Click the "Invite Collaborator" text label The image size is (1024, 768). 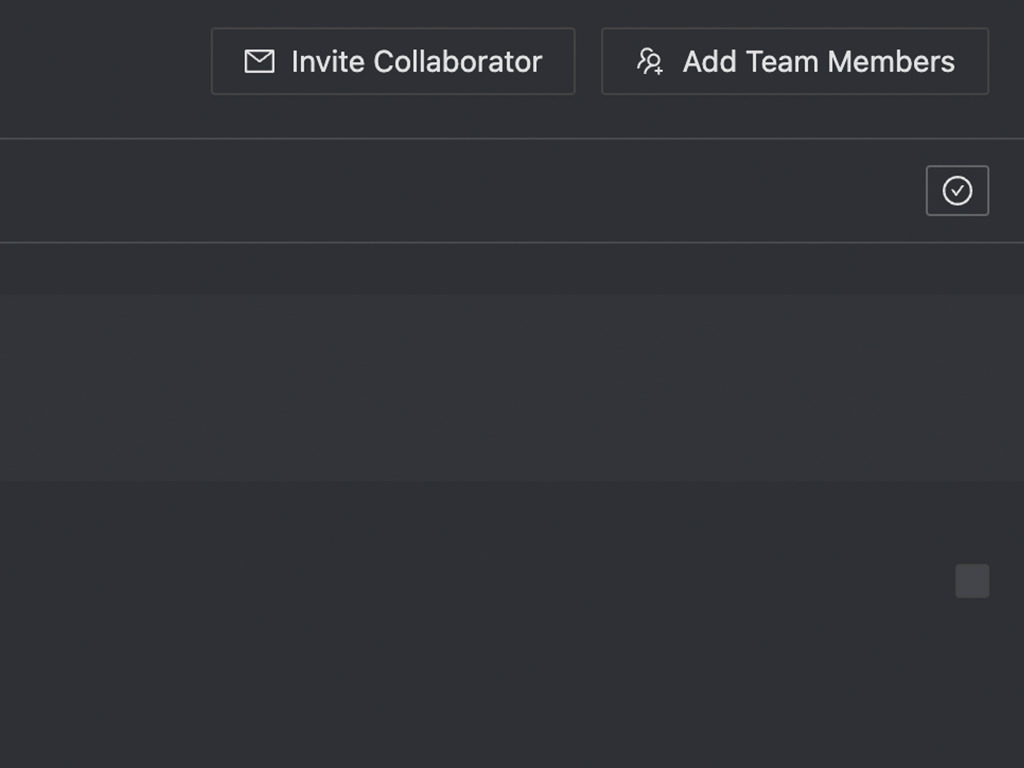(x=417, y=62)
